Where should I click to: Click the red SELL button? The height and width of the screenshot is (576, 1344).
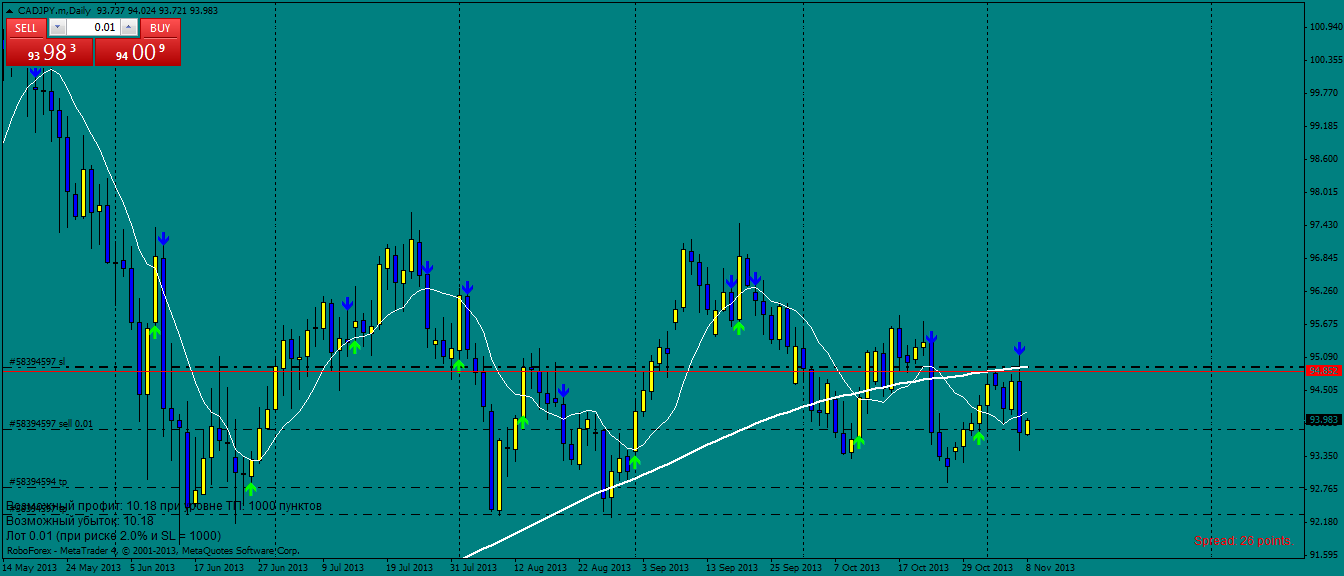[27, 28]
